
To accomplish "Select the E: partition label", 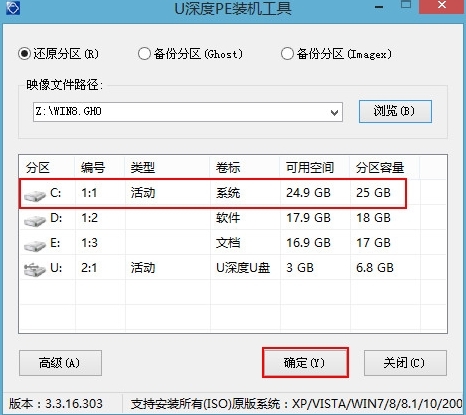I will click(55, 243).
